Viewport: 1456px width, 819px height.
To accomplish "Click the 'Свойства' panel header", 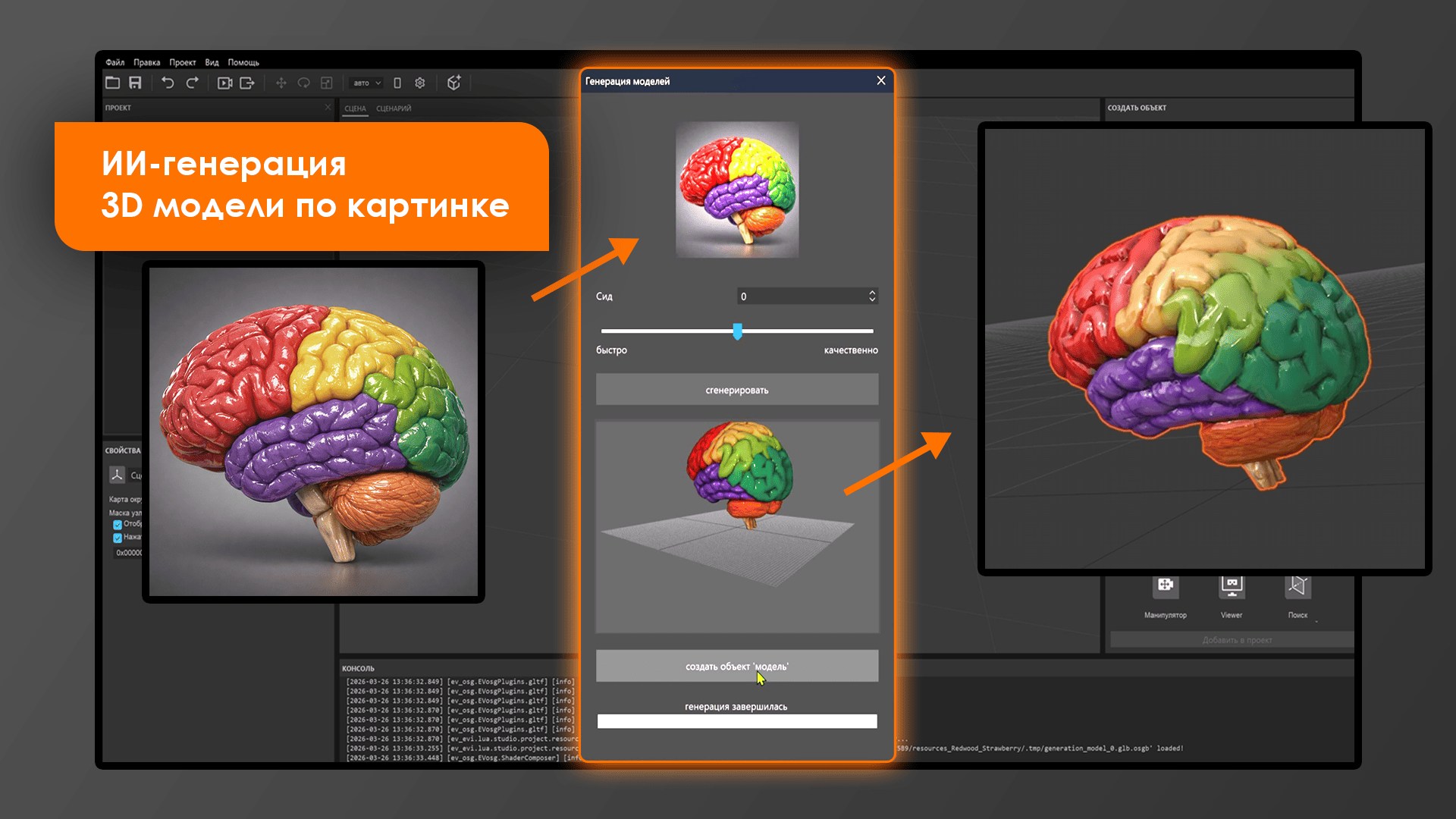I will 123,450.
